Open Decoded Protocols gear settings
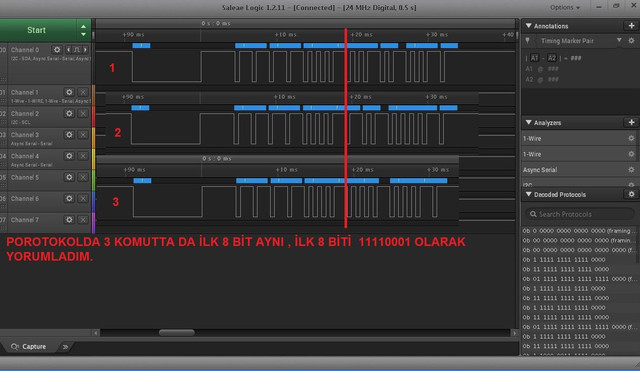This screenshot has width=640, height=371. coord(631,194)
